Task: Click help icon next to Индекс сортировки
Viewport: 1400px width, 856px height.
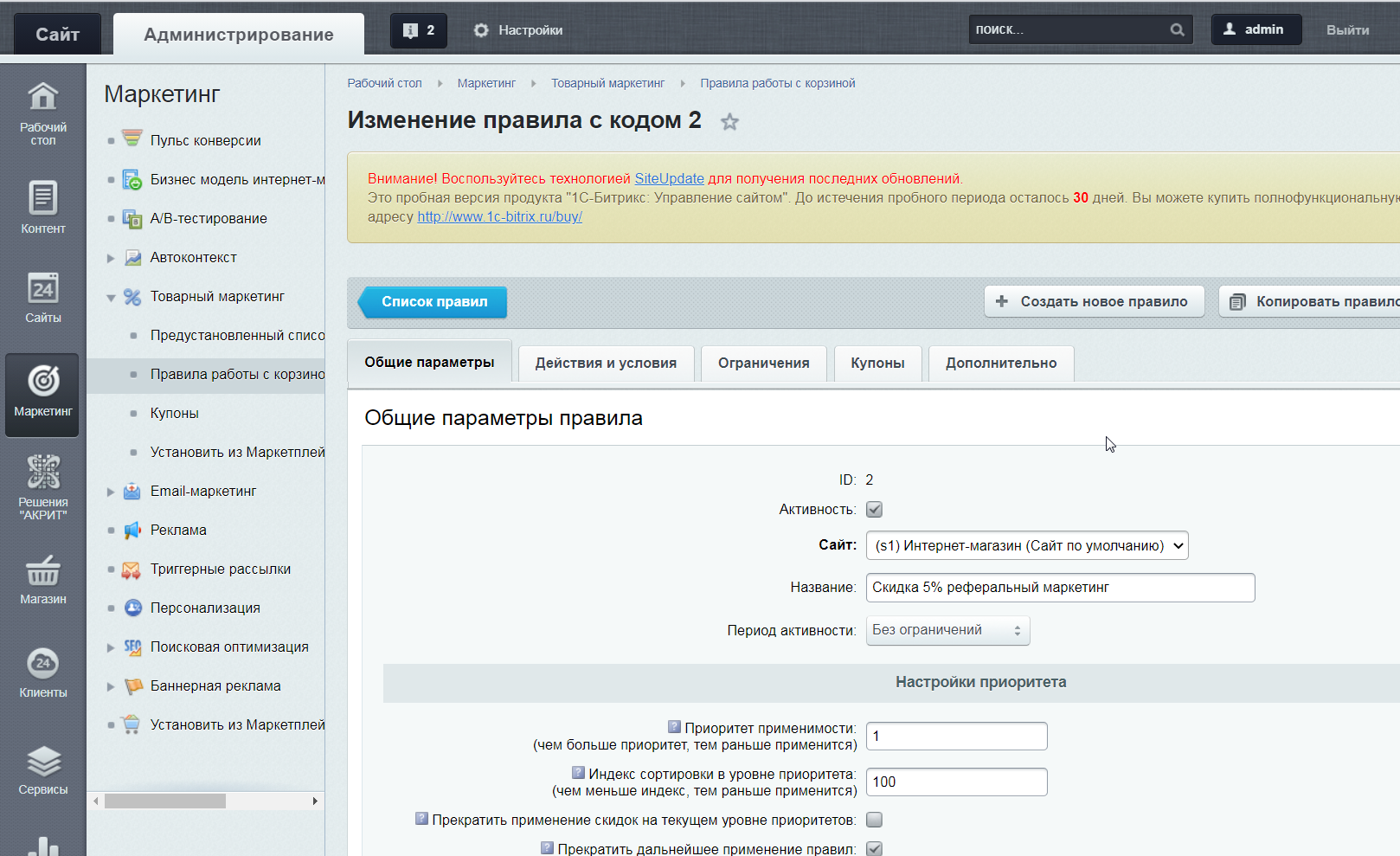Action: (578, 773)
